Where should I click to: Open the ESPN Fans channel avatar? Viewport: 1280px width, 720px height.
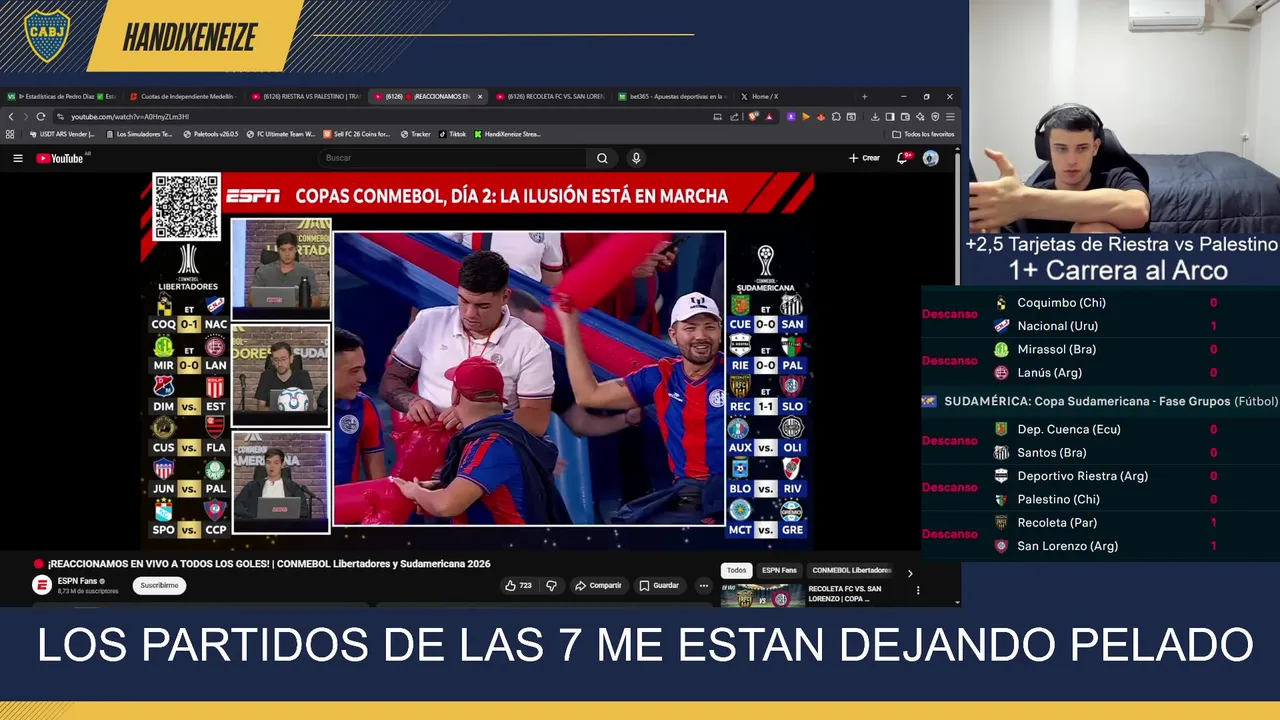pyautogui.click(x=42, y=586)
